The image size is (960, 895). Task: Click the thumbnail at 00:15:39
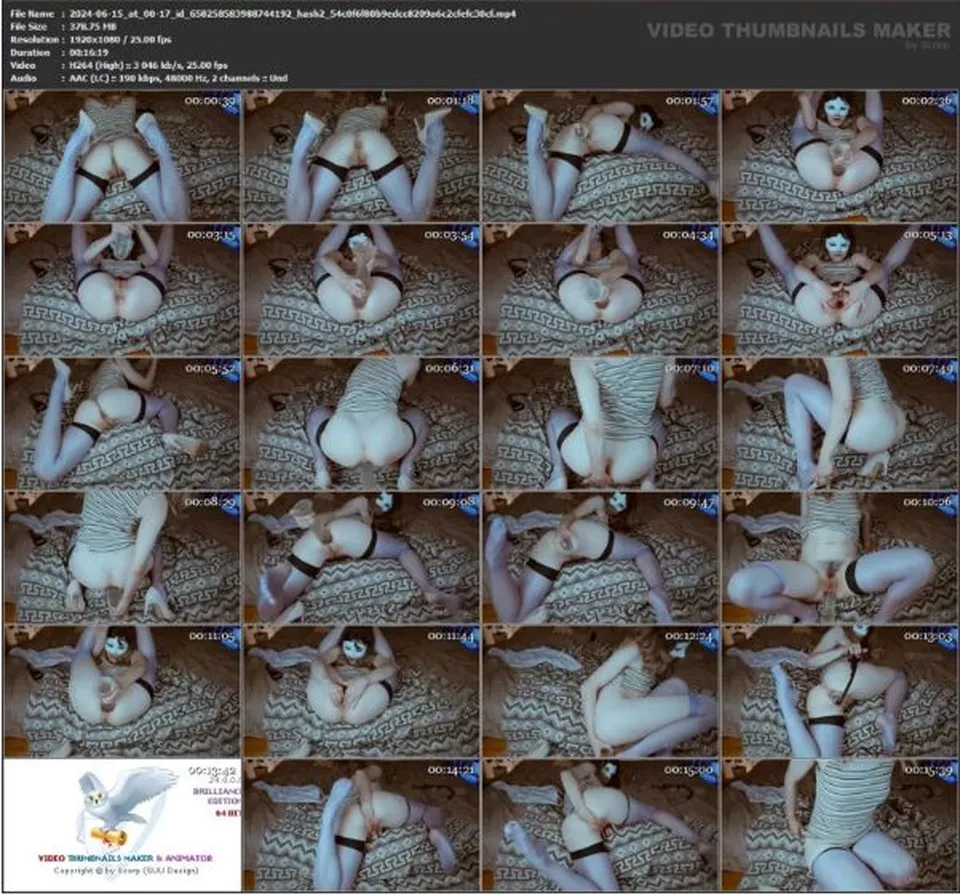(840, 825)
